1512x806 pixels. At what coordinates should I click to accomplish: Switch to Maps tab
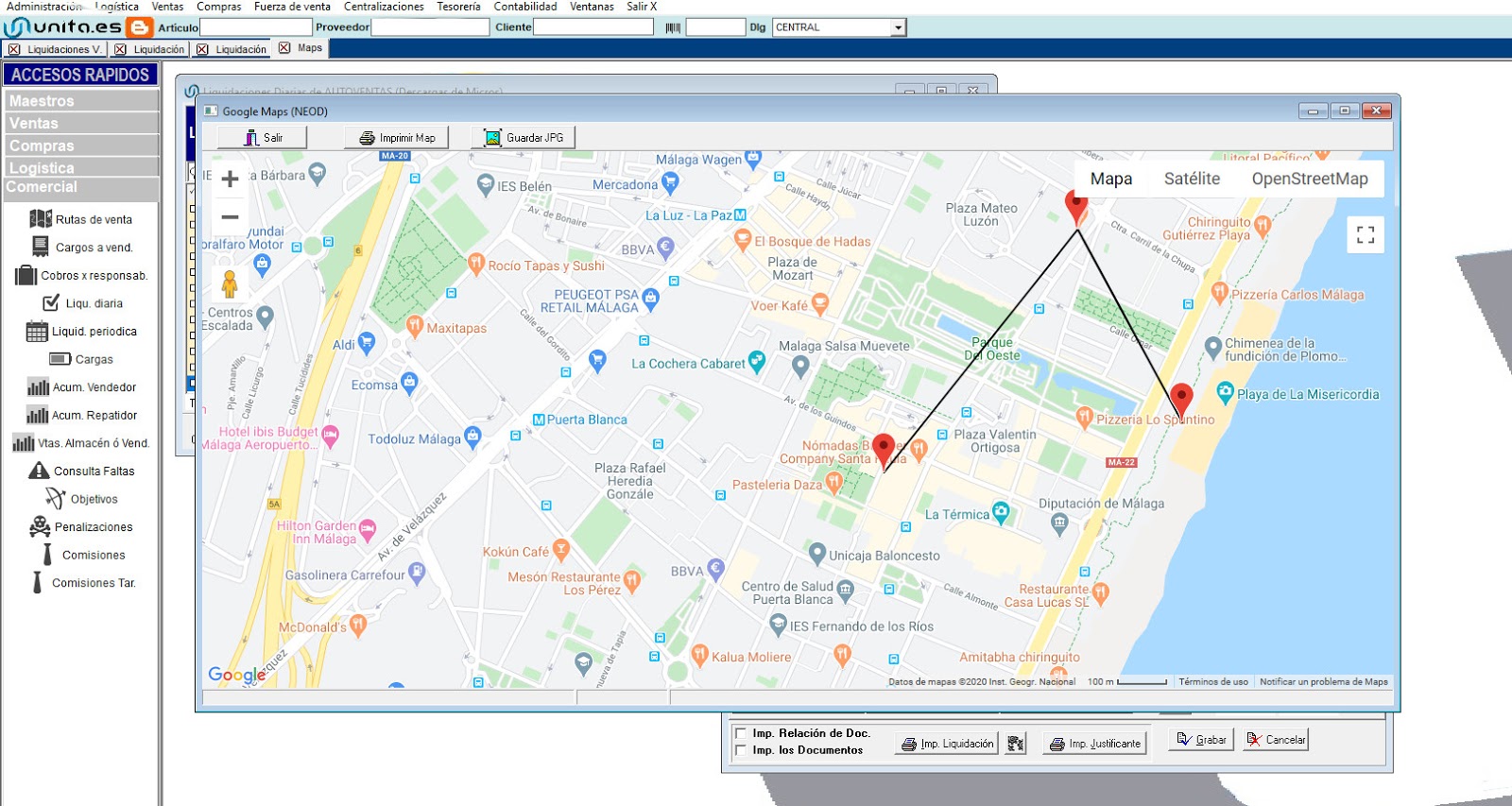(x=301, y=47)
